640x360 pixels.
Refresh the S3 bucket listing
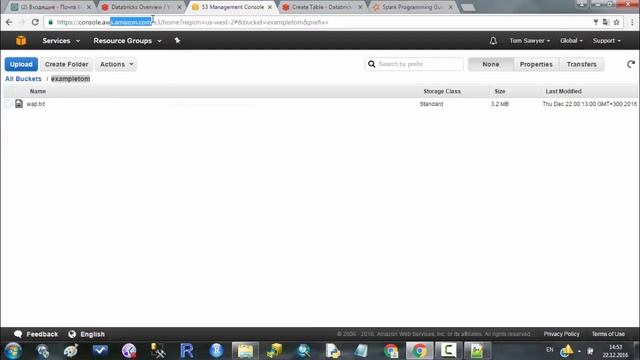631,64
